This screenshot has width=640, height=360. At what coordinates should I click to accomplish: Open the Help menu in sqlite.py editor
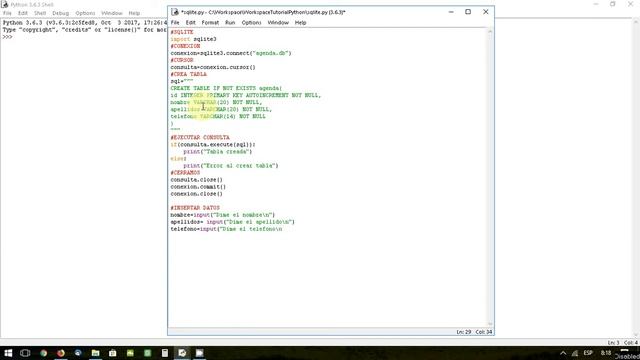coord(300,23)
